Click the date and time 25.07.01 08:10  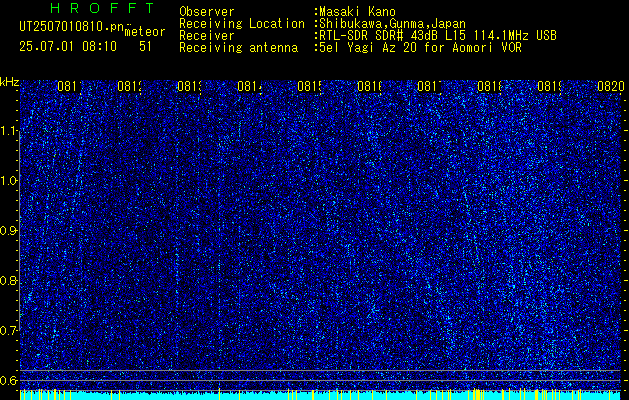coord(68,47)
